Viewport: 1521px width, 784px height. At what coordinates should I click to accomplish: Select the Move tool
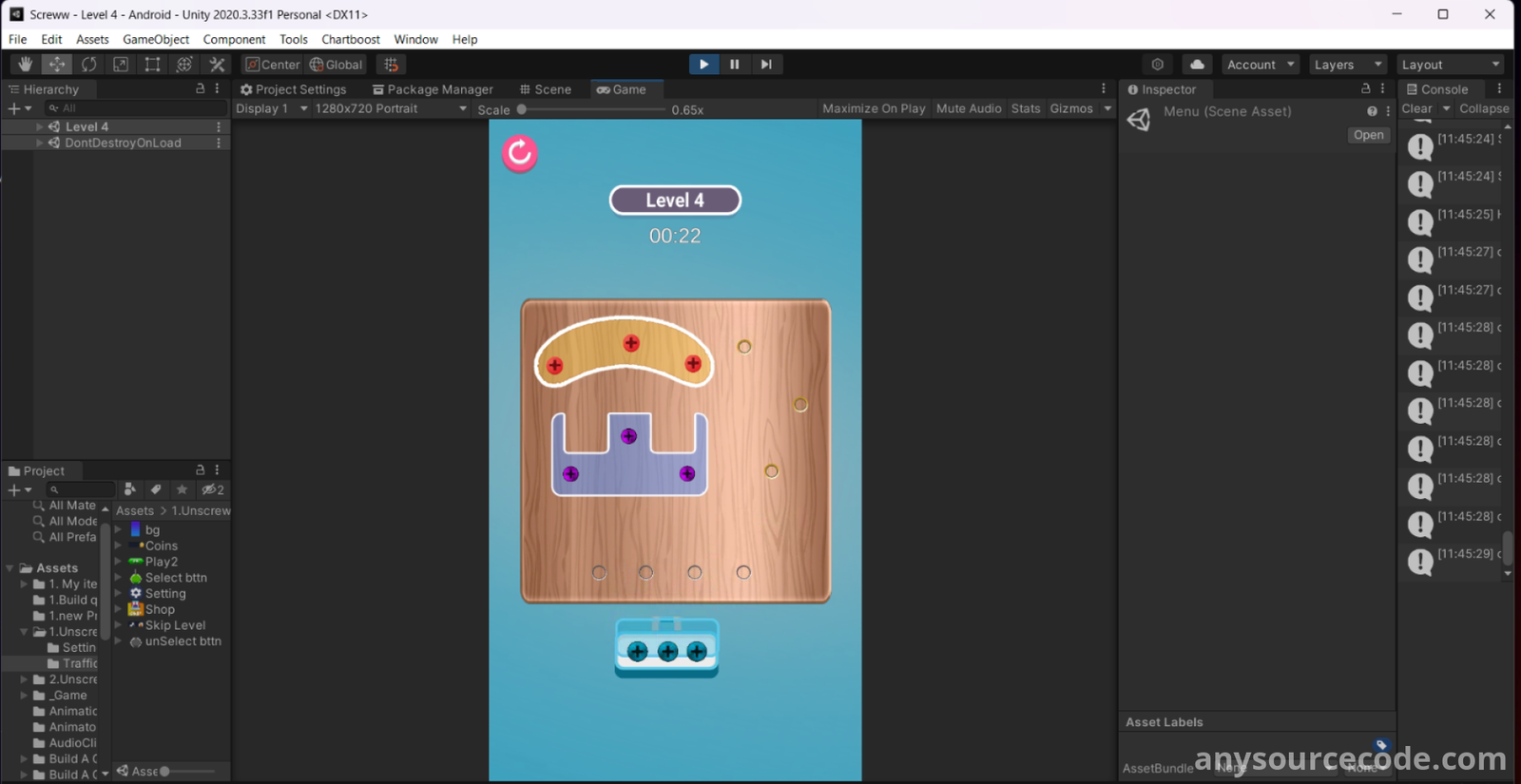pos(57,65)
